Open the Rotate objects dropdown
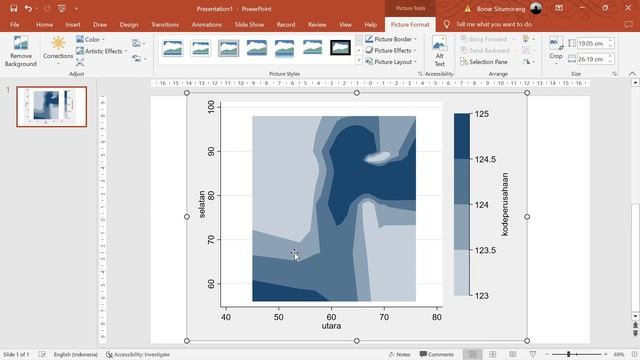Image resolution: width=640 pixels, height=360 pixels. 529,62
